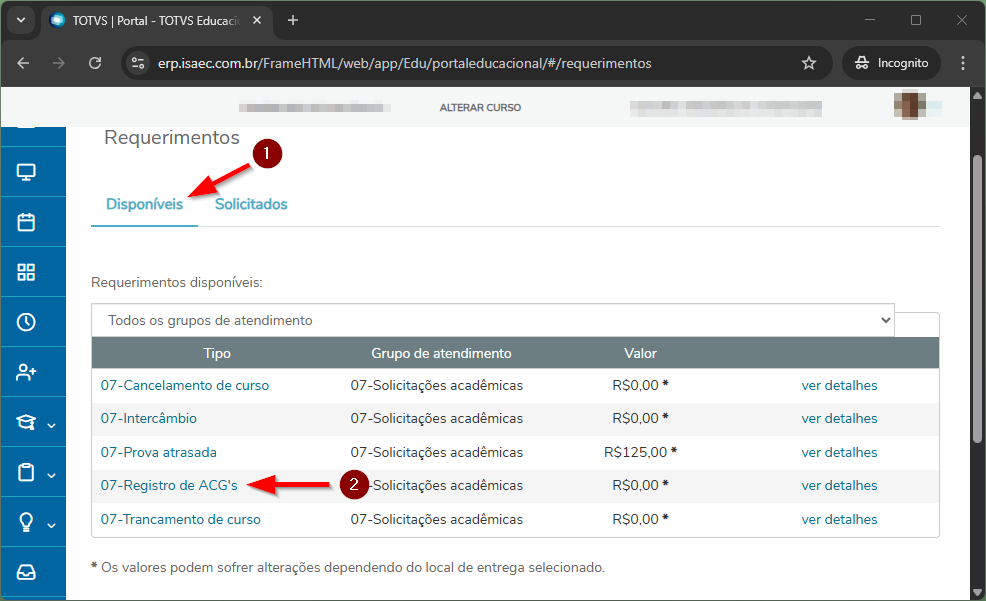Select the Disponíveis tab

point(144,204)
